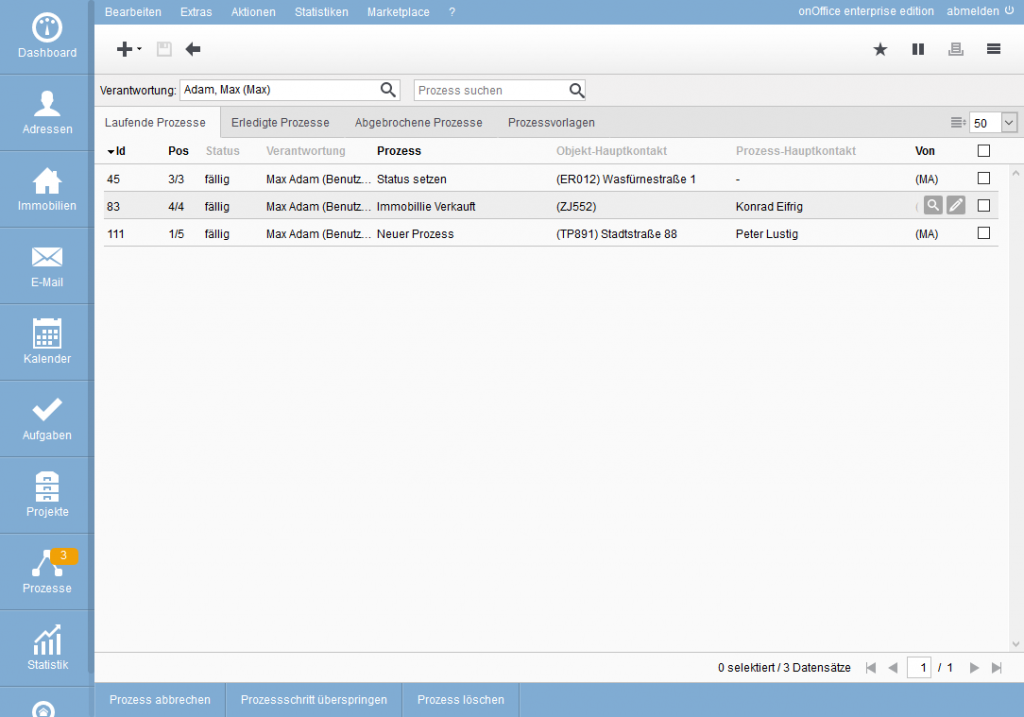
Task: Open the Kalender module
Action: point(47,342)
